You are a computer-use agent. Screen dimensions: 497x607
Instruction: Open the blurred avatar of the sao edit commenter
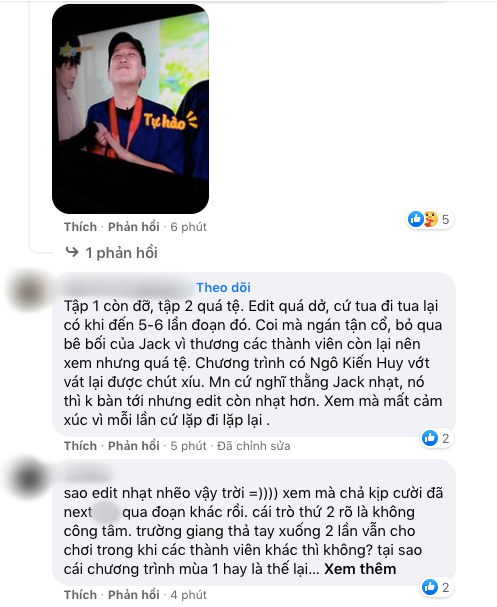pyautogui.click(x=29, y=478)
